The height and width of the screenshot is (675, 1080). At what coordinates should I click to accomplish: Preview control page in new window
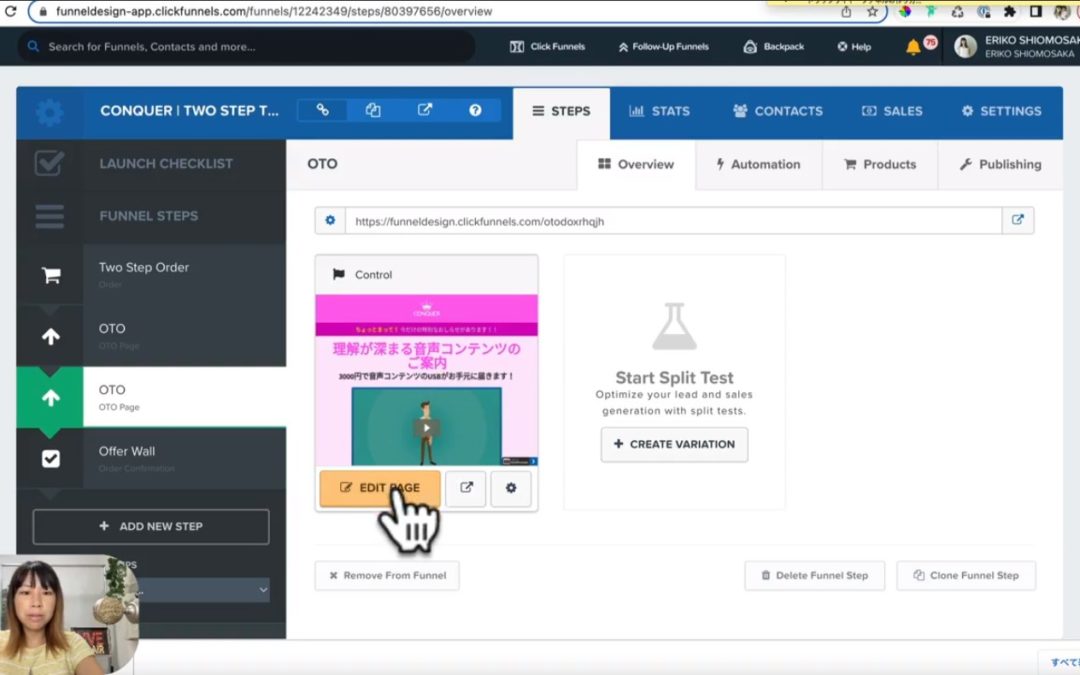click(x=466, y=488)
